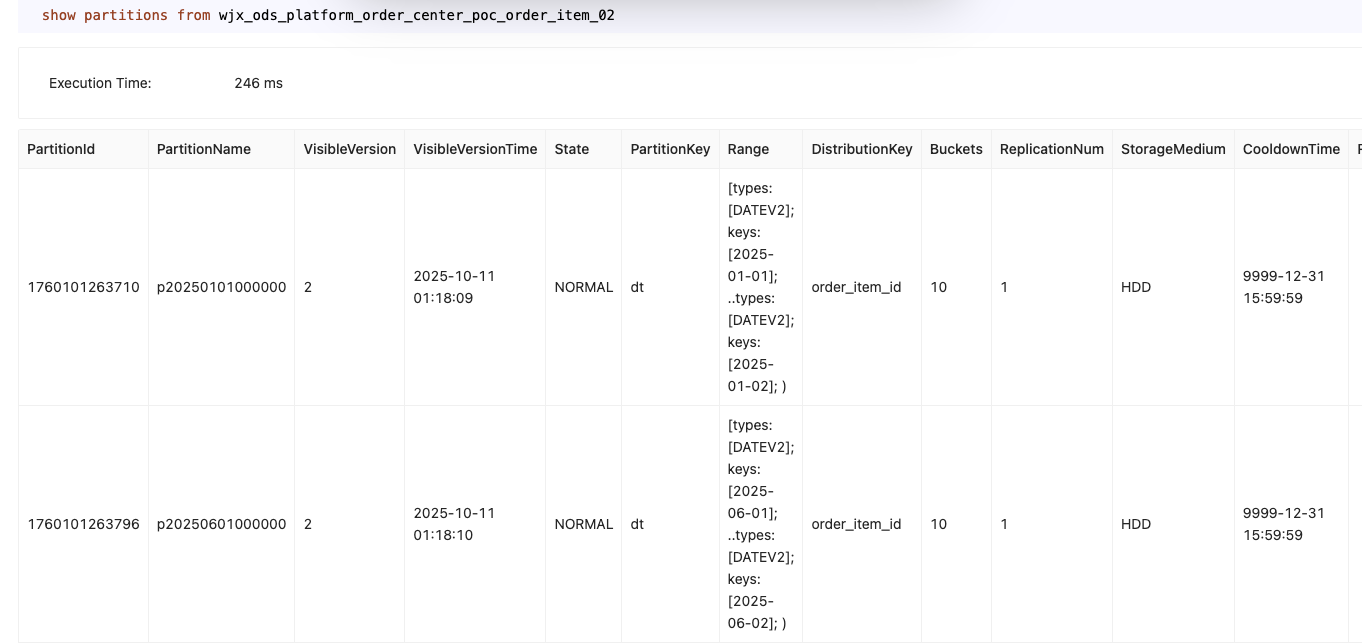
Task: Select partition name p20250101000000 cell
Action: coord(221,287)
